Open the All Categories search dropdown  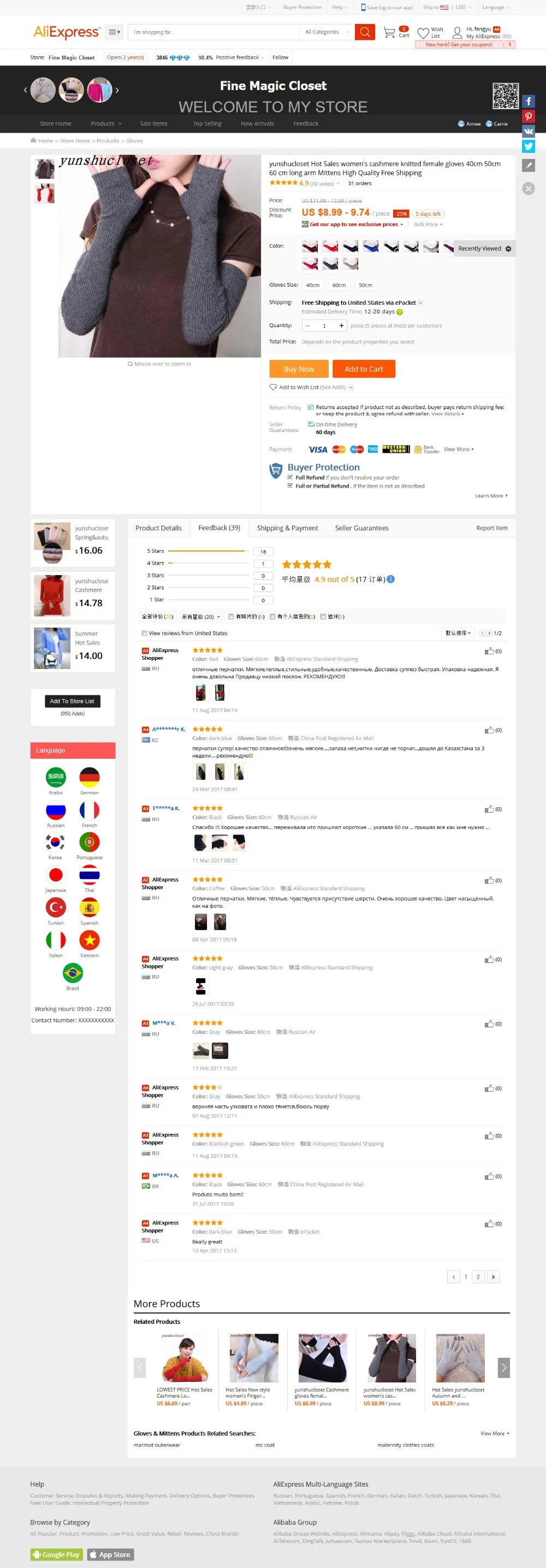(x=327, y=32)
